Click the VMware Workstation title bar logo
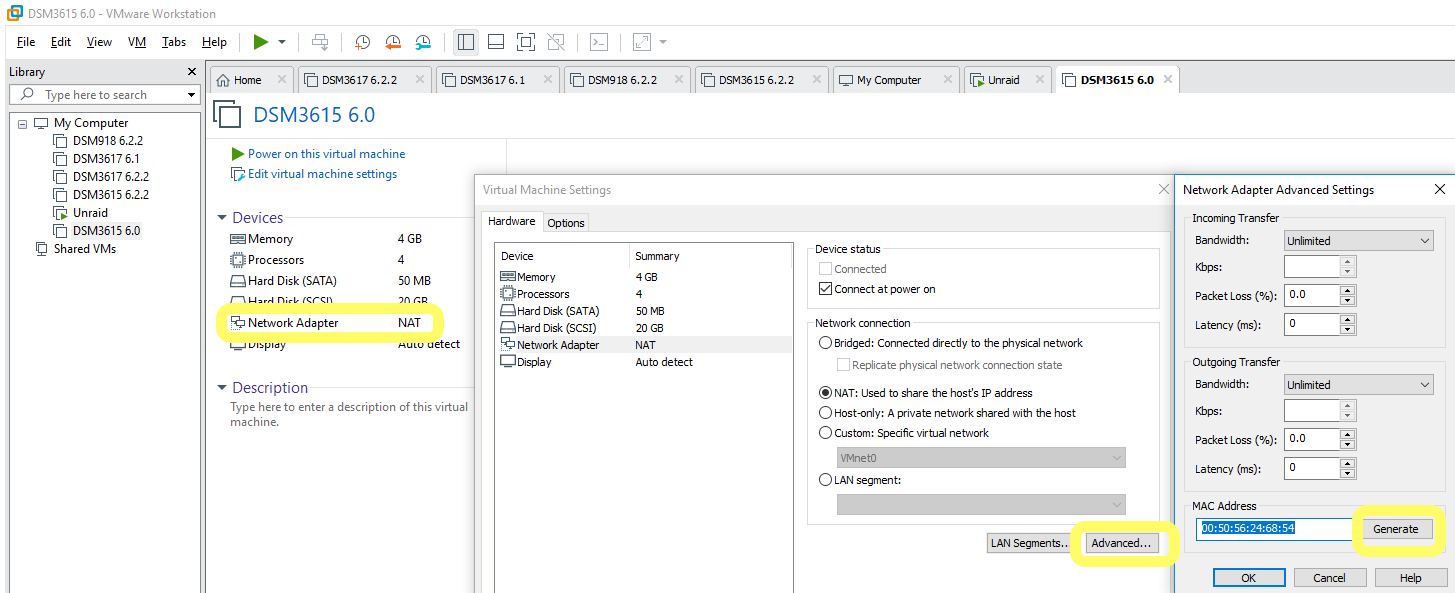This screenshot has height=593, width=1455. [x=15, y=14]
